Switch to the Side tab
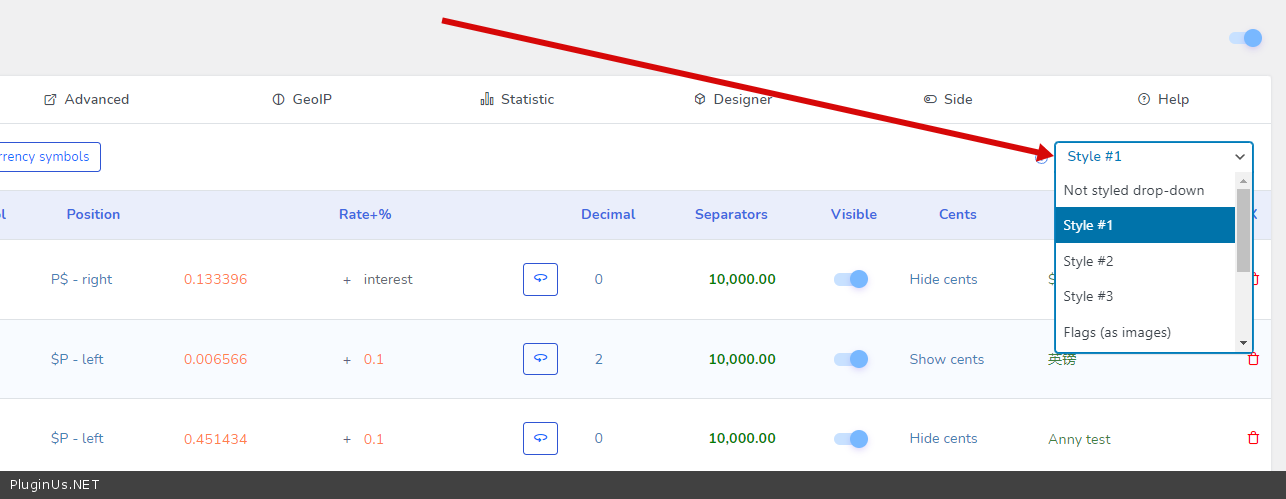 point(948,99)
